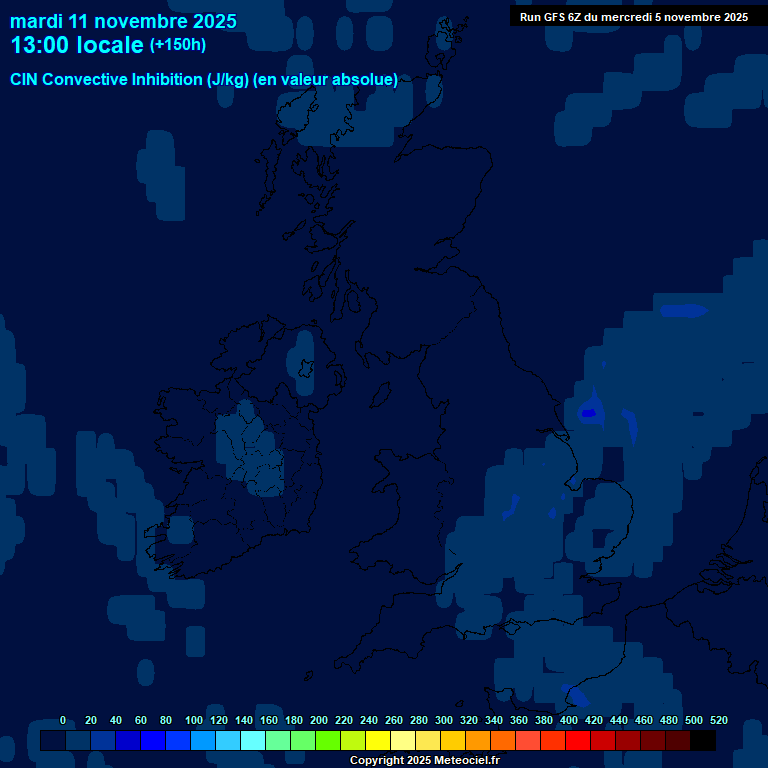
Task: Click the '500' legend value label
Action: [693, 720]
